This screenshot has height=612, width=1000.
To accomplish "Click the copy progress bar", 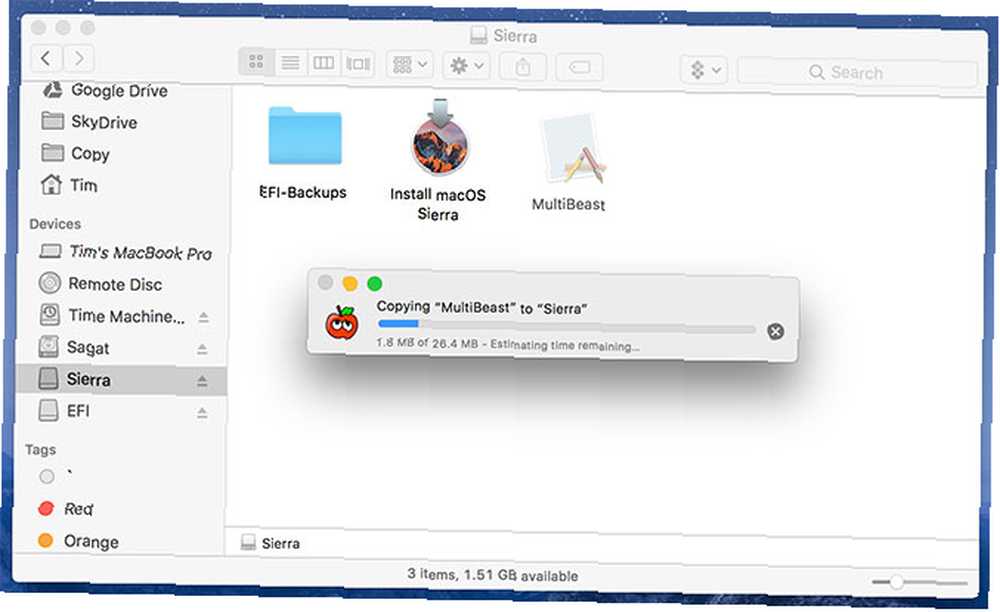I will click(x=566, y=326).
